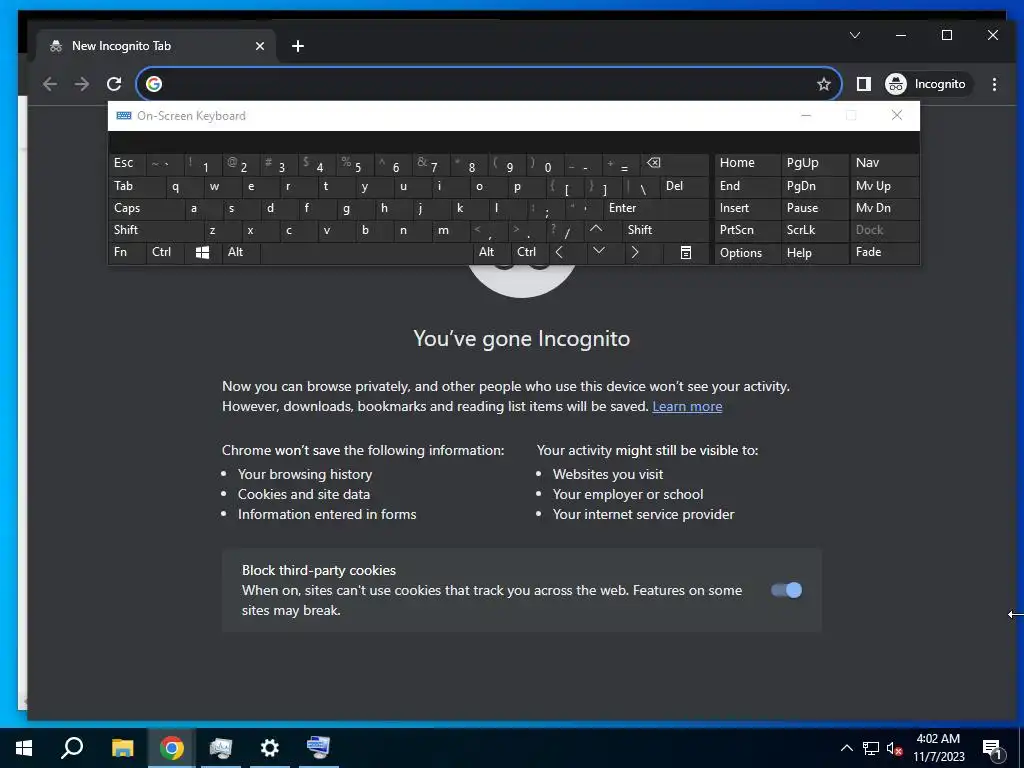Open Chrome's three-dot menu
Screen dimensions: 1024x768
(x=994, y=84)
